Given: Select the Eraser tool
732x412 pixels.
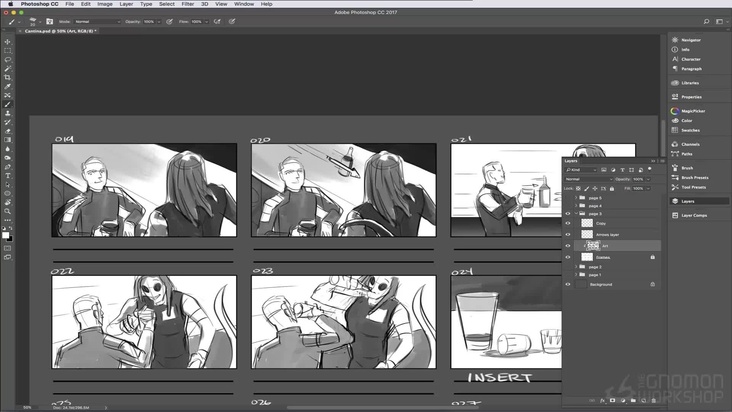Looking at the screenshot, I should tap(7, 131).
